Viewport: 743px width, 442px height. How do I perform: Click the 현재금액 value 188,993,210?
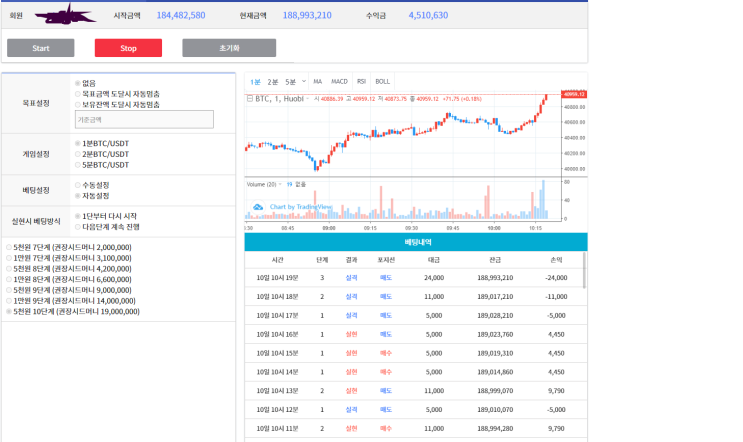pos(307,15)
